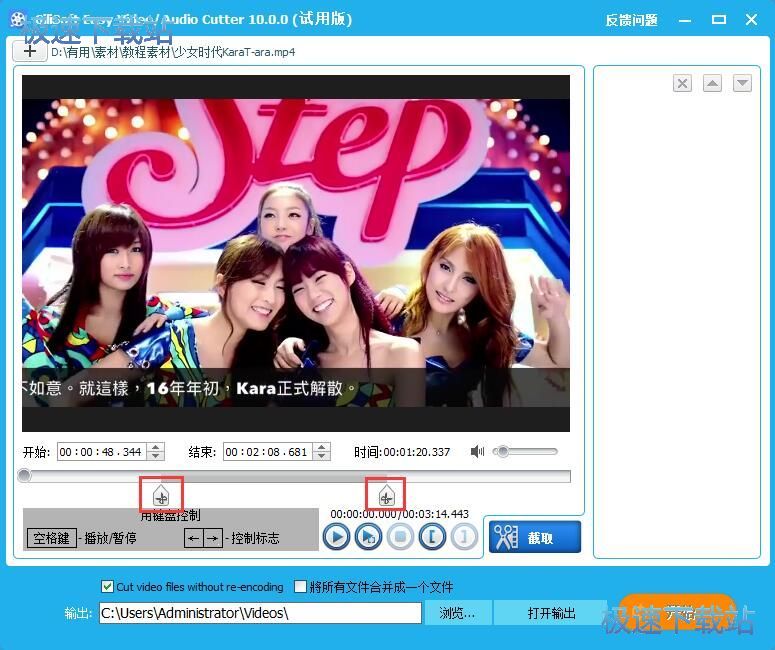The width and height of the screenshot is (775, 650).
Task: Add a new file with plus button
Action: (x=29, y=51)
